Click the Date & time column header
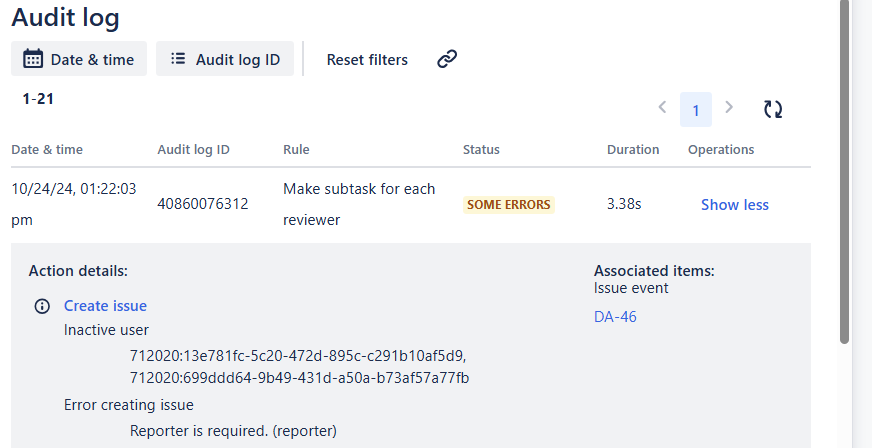This screenshot has width=872, height=448. (47, 150)
